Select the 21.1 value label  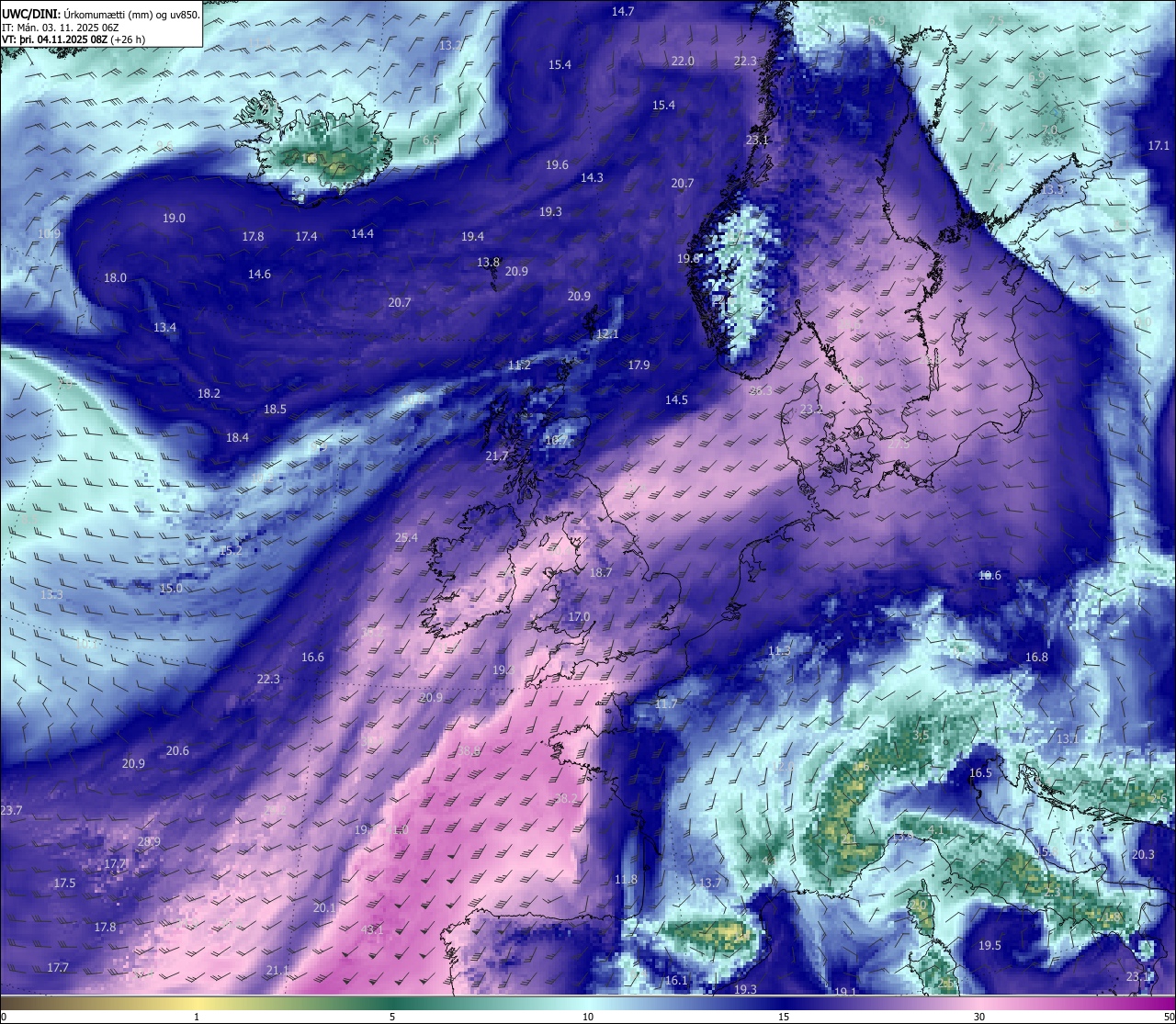coord(277,971)
